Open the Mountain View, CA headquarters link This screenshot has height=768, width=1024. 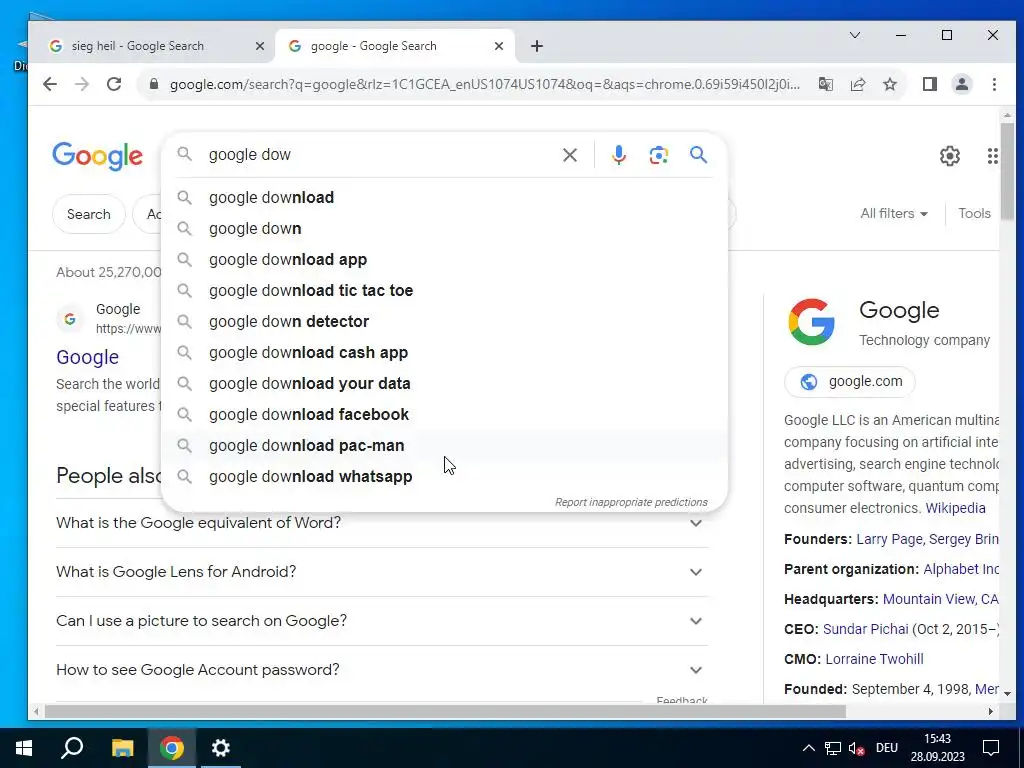coord(940,599)
